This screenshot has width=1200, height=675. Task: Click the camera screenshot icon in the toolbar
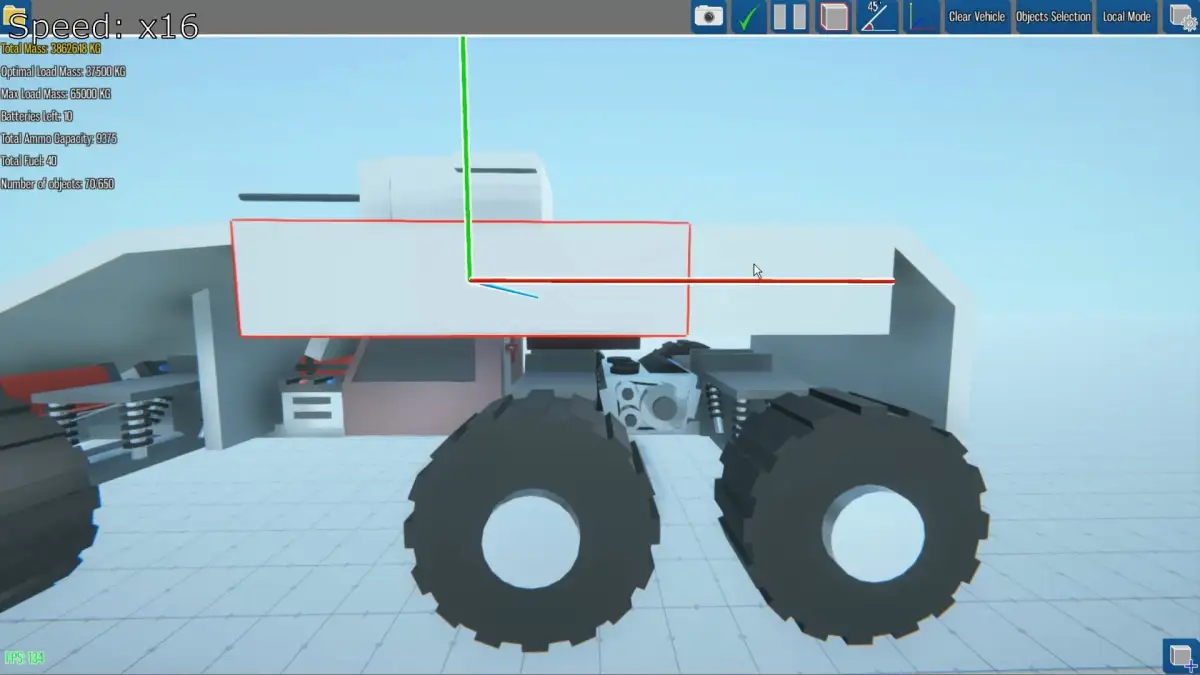click(710, 16)
